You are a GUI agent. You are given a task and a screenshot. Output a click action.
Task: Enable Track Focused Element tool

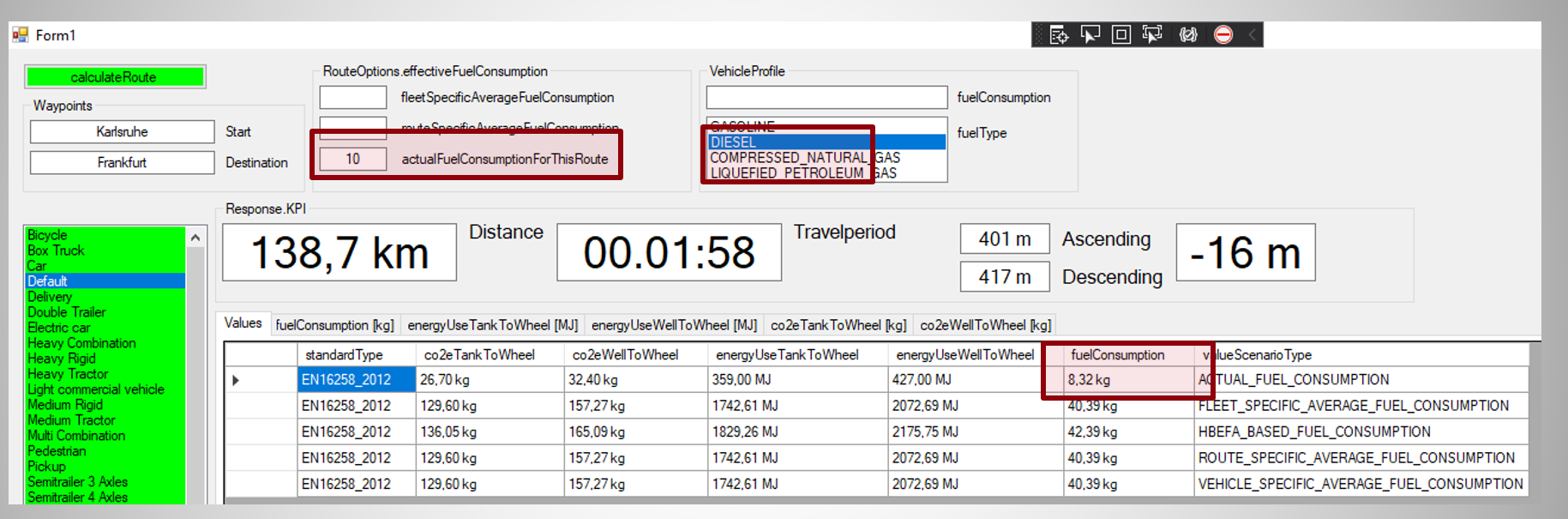point(1152,34)
